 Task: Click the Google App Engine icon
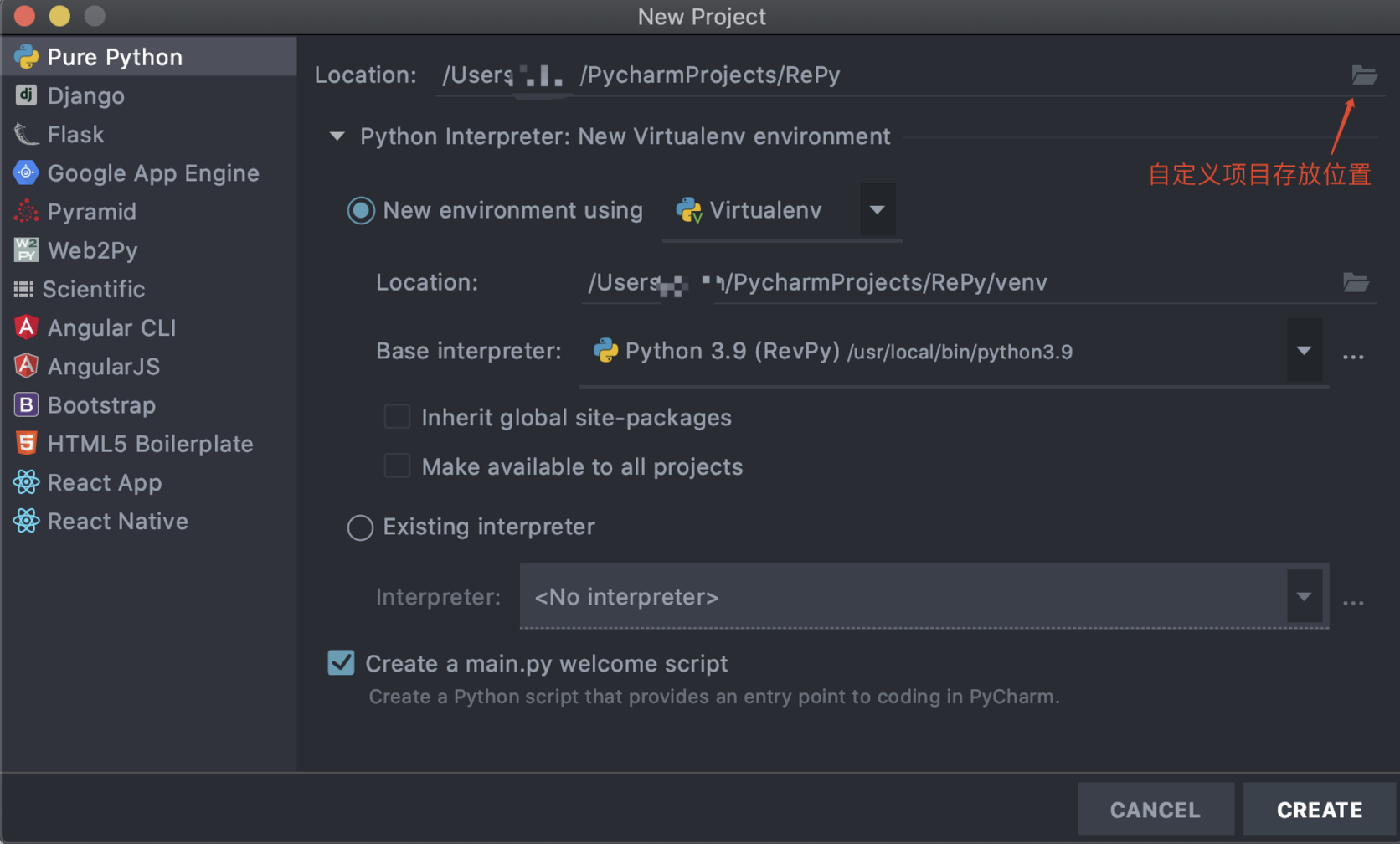tap(26, 172)
